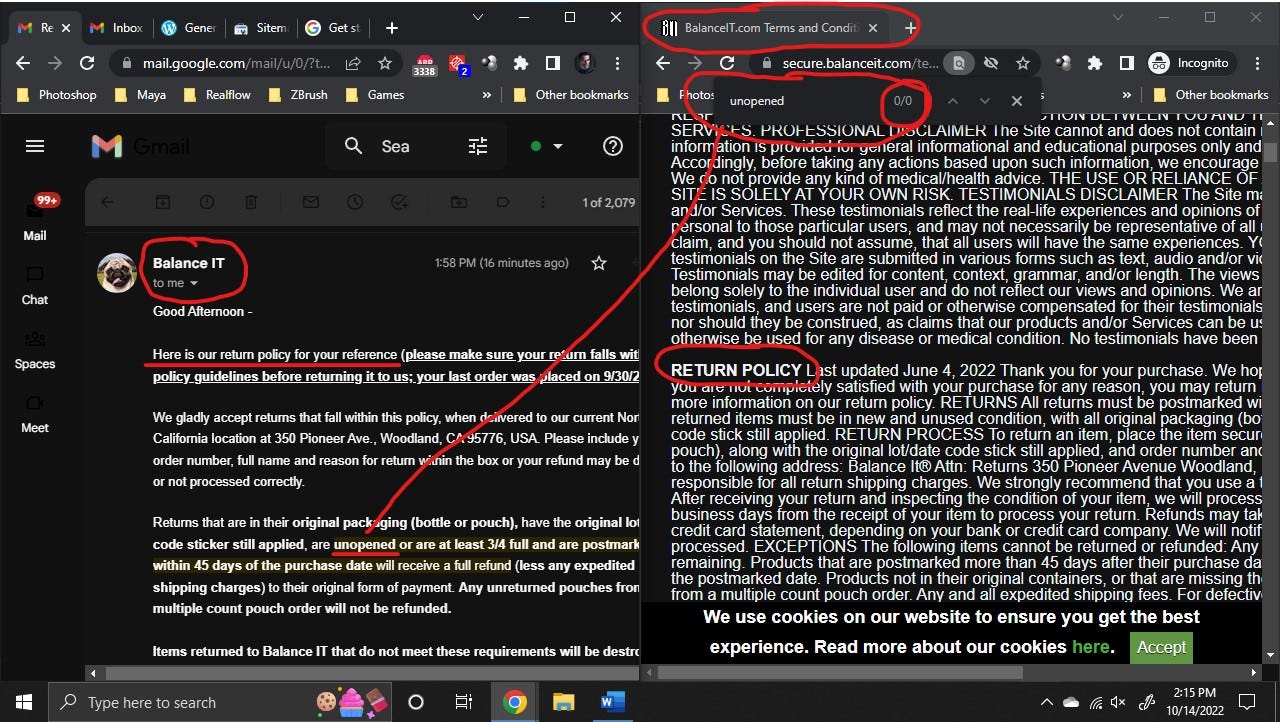Expand the 'to me' recipient details arrow
The image size is (1280, 722).
click(194, 284)
